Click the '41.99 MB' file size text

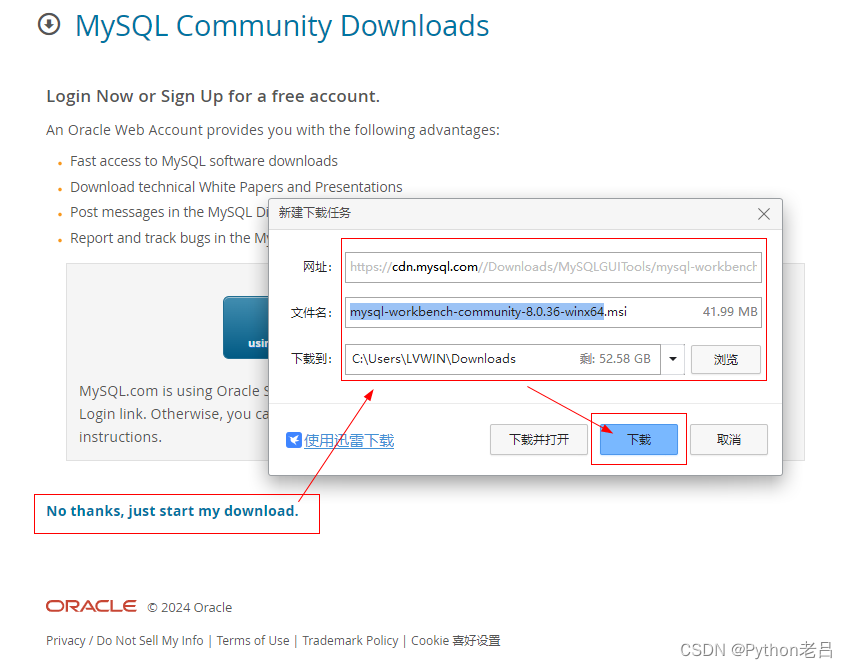tap(730, 312)
